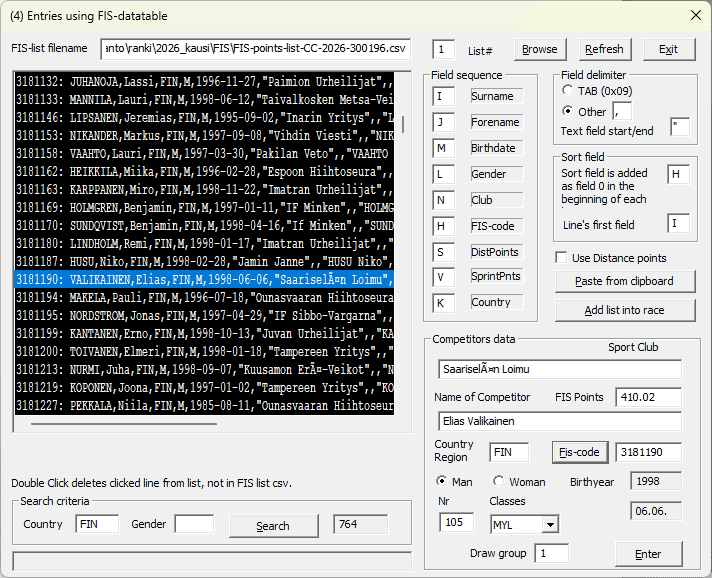Click the FIS-list filename field
Screen dimensions: 712x578
[x=256, y=49]
